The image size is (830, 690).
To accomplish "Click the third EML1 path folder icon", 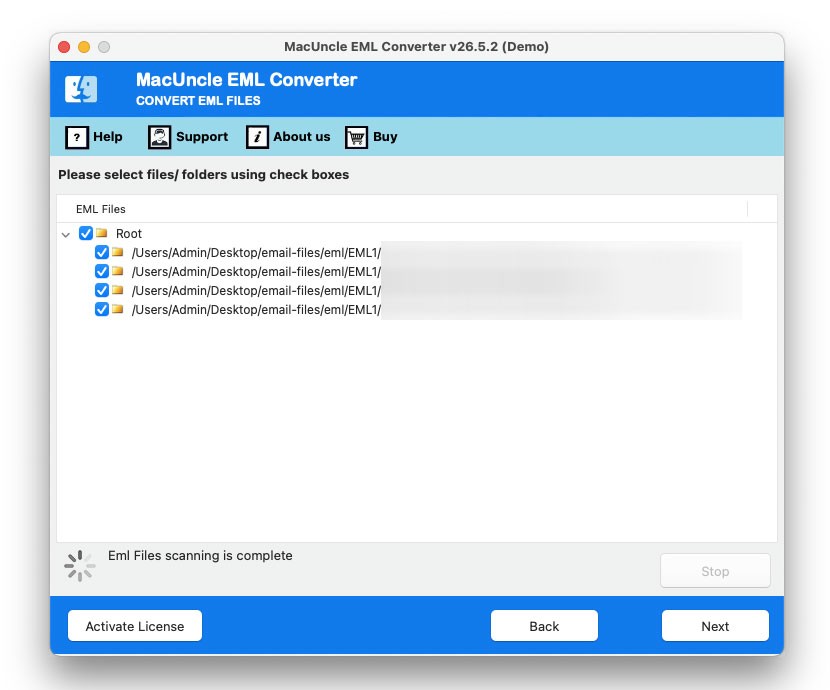I will [x=118, y=290].
